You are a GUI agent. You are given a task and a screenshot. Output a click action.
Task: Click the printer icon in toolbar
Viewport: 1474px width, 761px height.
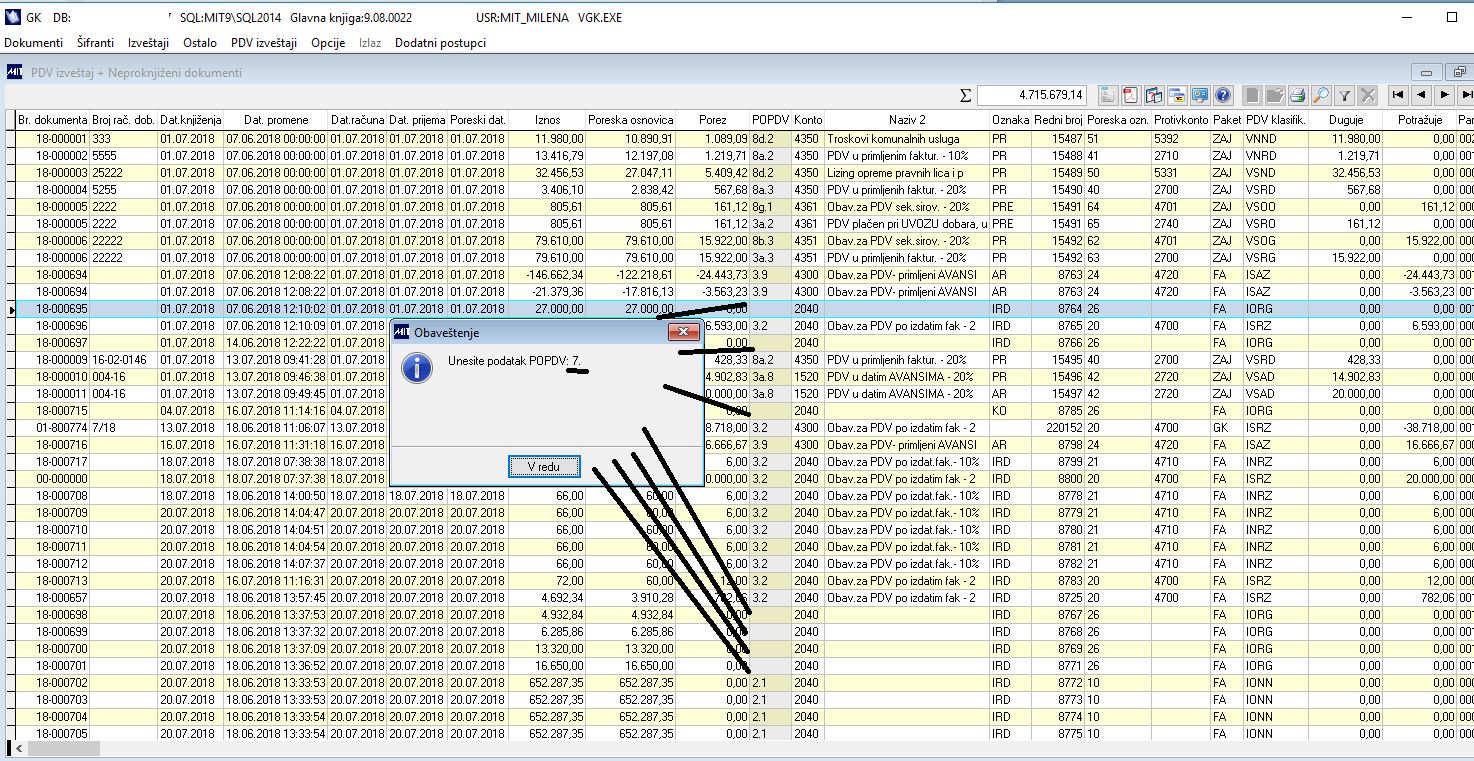pyautogui.click(x=1298, y=95)
